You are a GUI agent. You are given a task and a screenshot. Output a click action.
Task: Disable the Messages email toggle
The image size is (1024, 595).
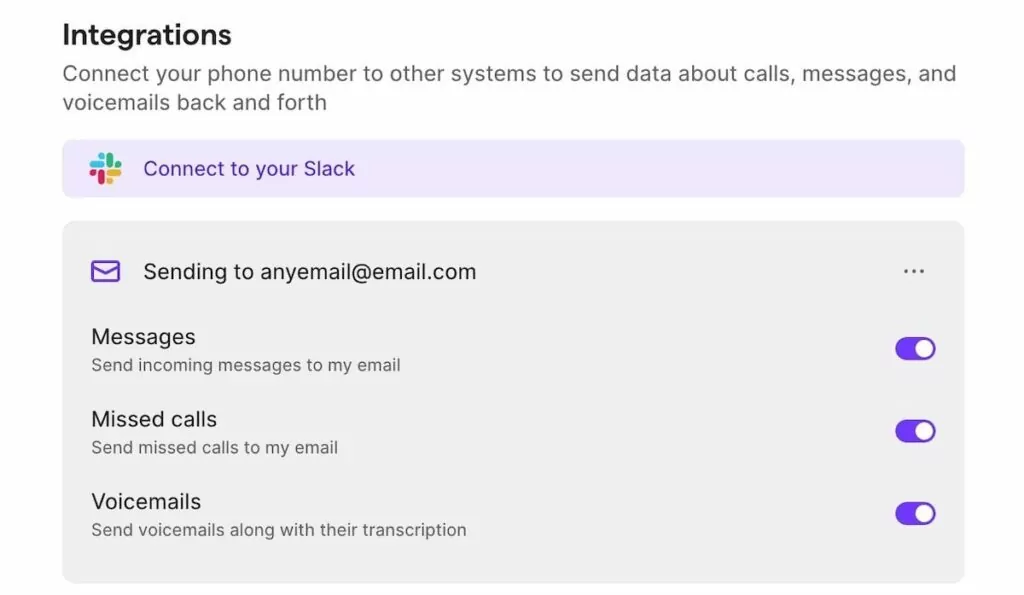(x=915, y=348)
